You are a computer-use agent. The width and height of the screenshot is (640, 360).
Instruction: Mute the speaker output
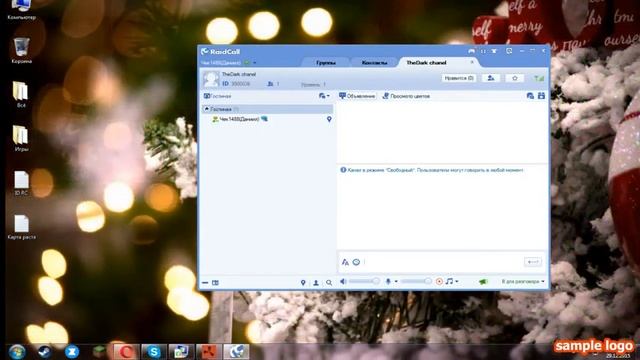[343, 281]
